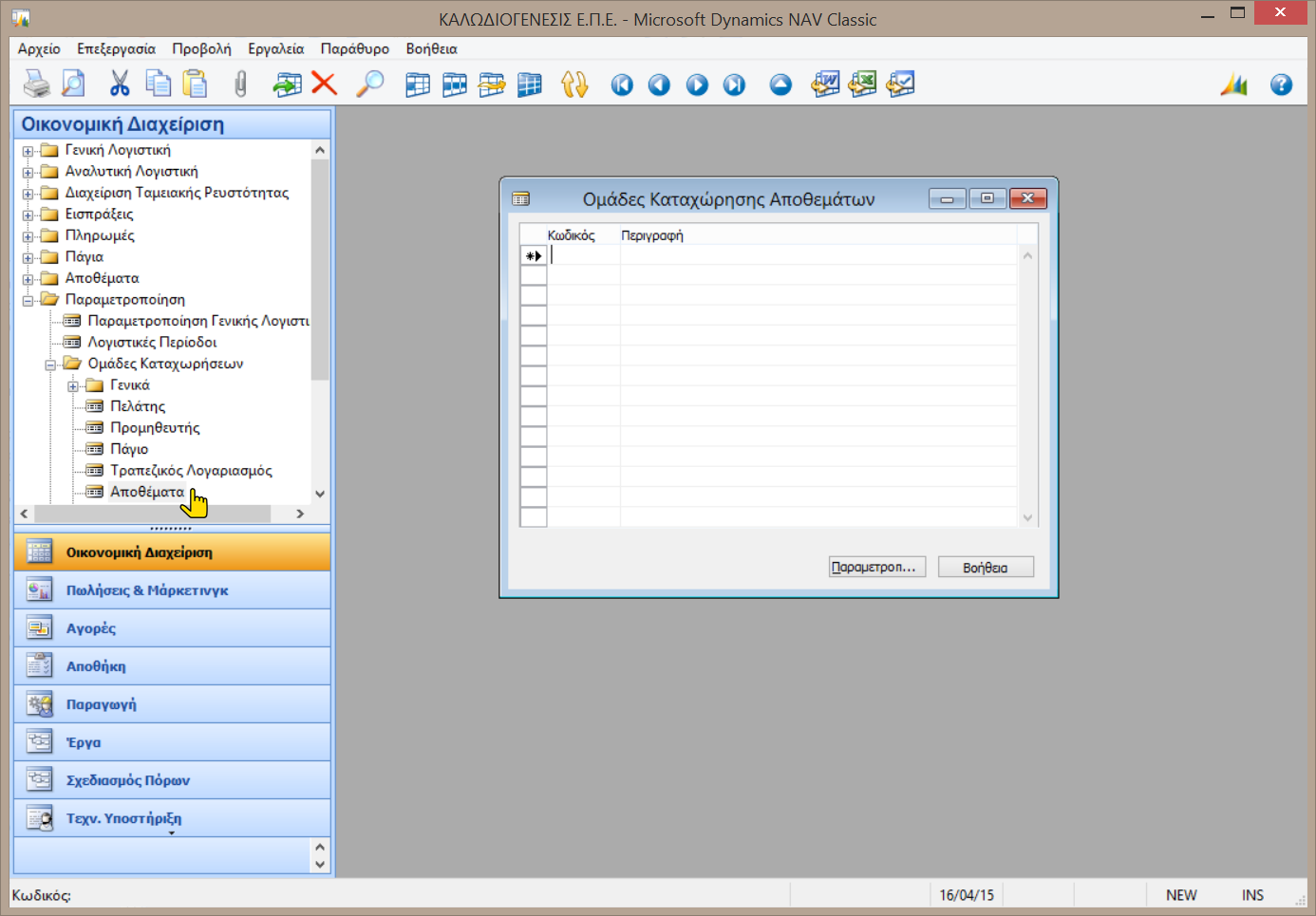Screen dimensions: 1316x916
Task: Click the List up-arrow toolbar icon
Action: (780, 85)
